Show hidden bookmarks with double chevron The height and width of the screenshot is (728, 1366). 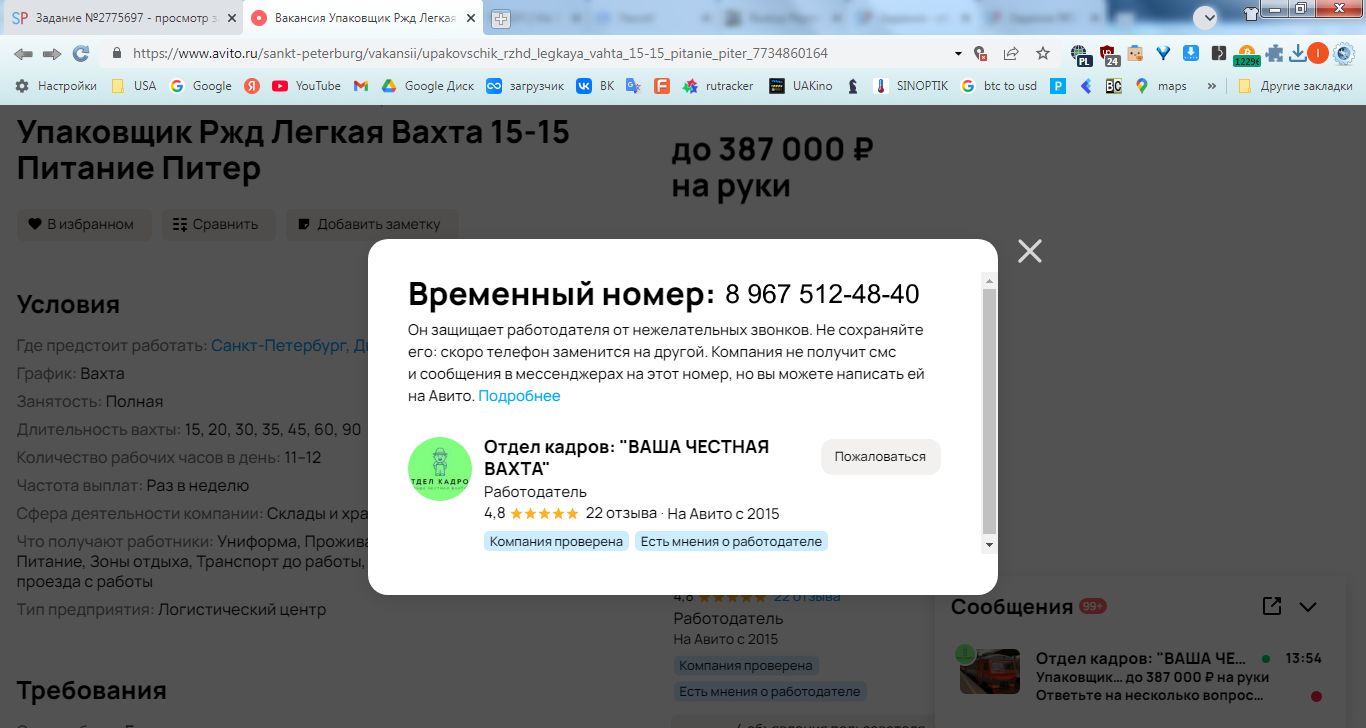[1212, 86]
